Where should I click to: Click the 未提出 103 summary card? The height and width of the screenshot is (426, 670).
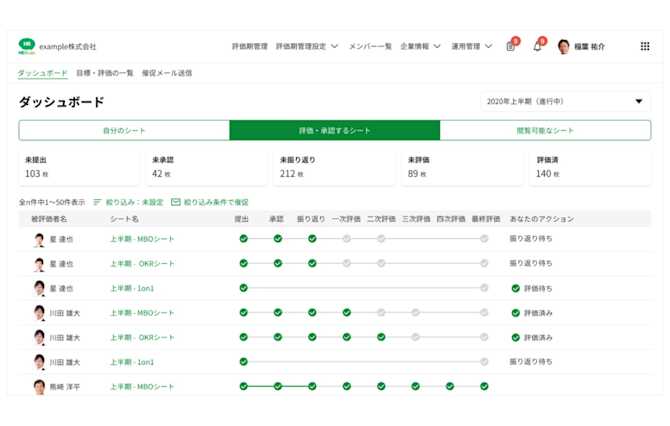[x=79, y=167]
